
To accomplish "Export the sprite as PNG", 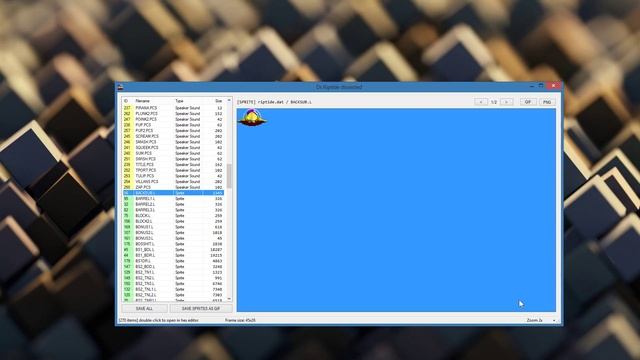I will pyautogui.click(x=547, y=102).
